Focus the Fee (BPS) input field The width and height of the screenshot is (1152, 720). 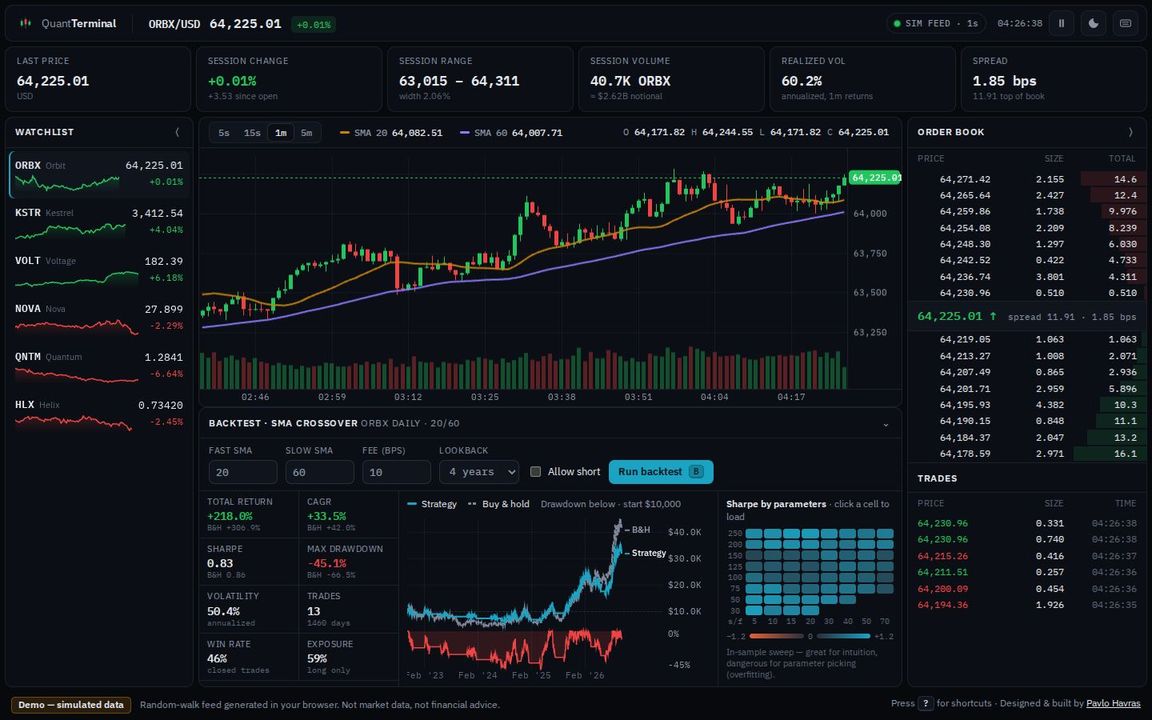click(x=396, y=472)
